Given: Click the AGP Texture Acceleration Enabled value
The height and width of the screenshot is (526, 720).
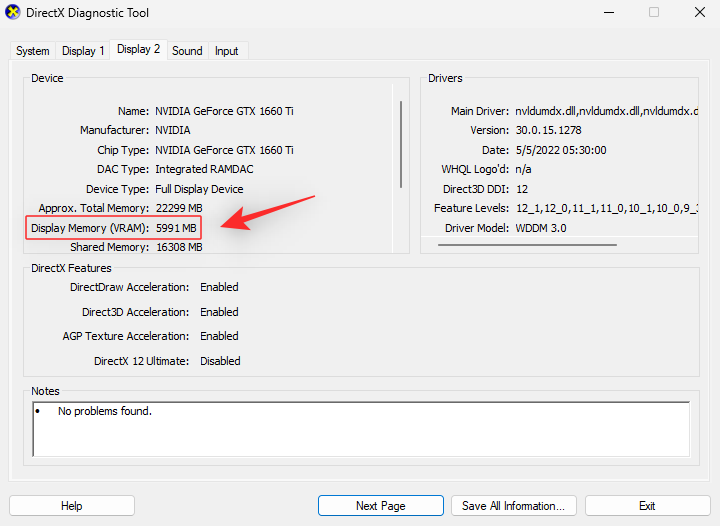Looking at the screenshot, I should (x=219, y=336).
